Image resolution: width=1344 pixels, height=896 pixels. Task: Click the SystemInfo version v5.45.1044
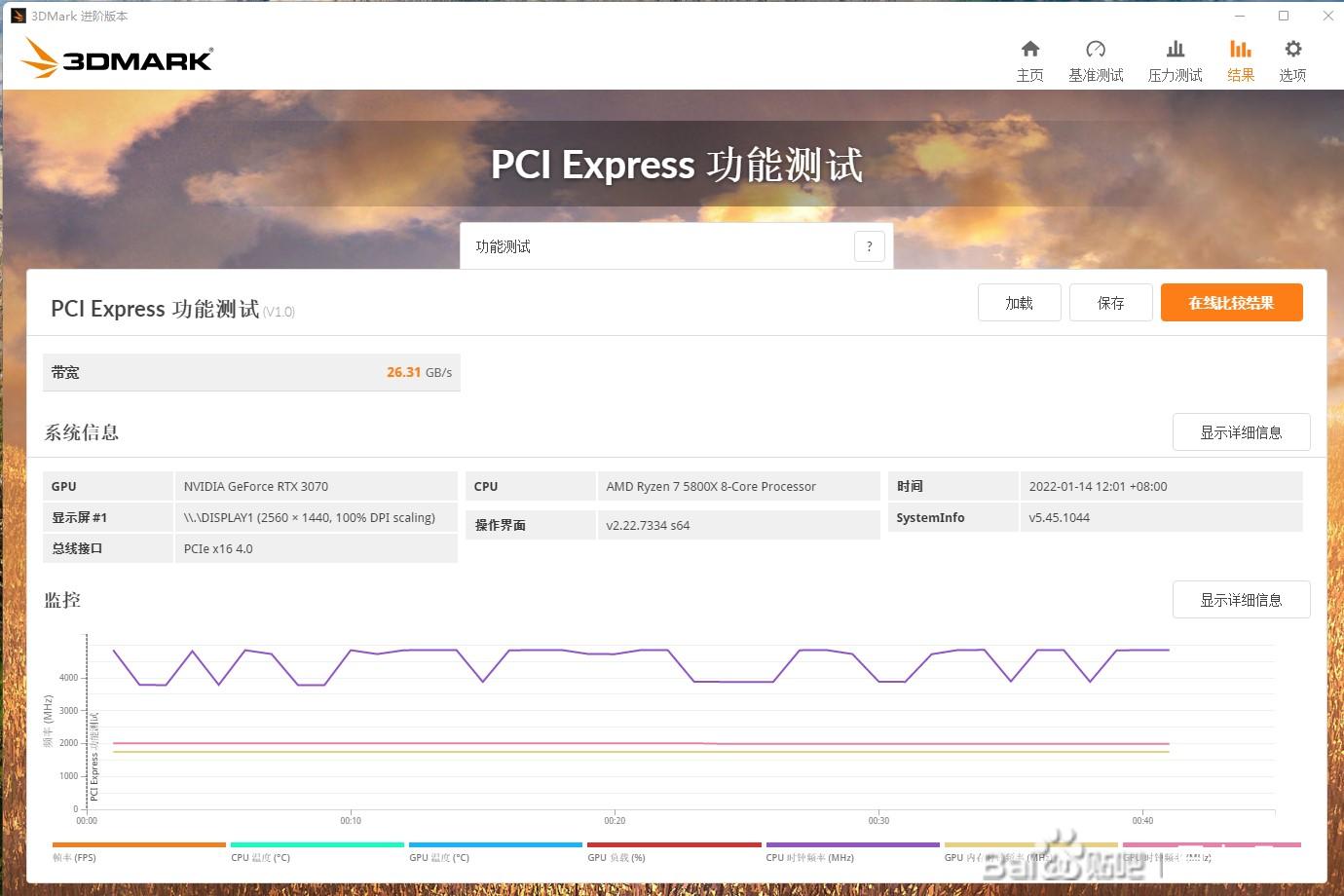pyautogui.click(x=1060, y=517)
